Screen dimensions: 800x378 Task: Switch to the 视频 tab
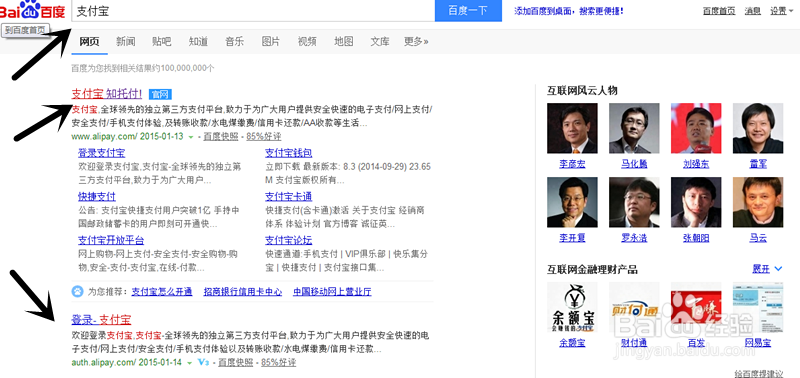[307, 41]
